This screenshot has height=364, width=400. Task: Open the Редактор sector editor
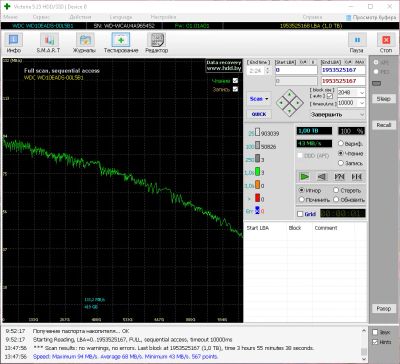pyautogui.click(x=156, y=43)
